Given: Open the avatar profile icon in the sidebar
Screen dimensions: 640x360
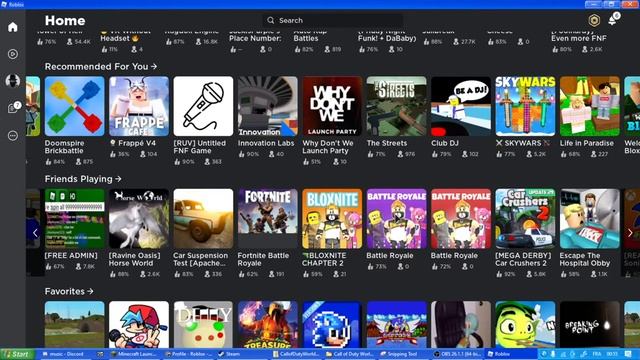Looking at the screenshot, I should tap(13, 81).
